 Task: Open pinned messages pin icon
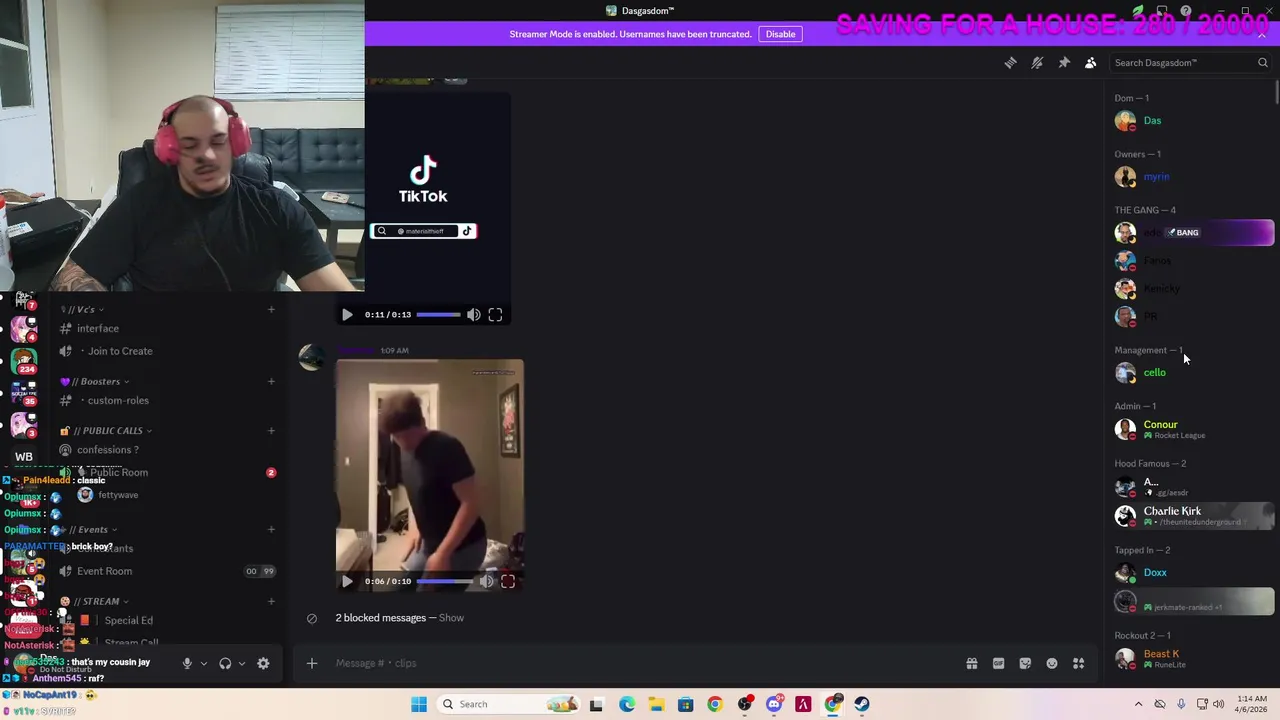[1064, 63]
